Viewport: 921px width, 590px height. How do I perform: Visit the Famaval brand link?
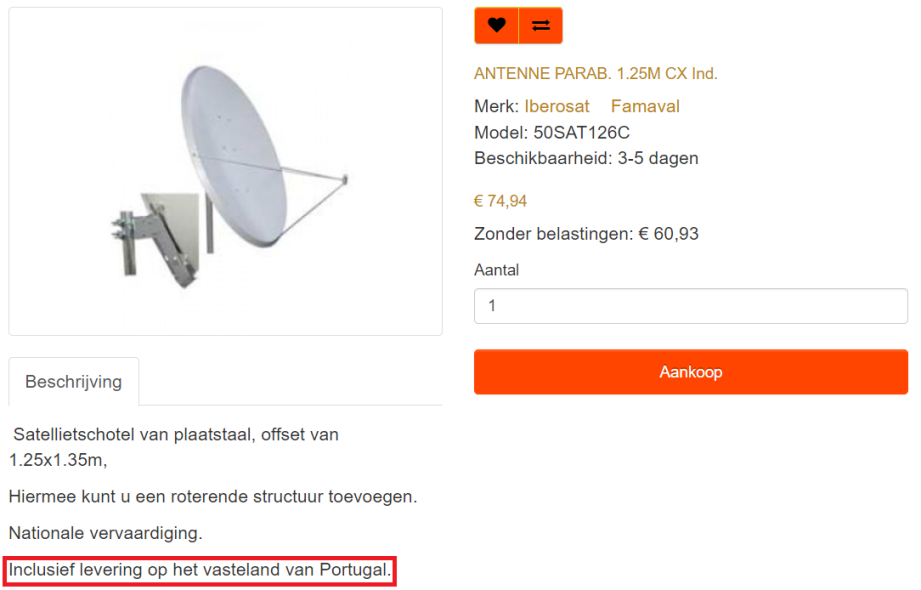pyautogui.click(x=645, y=106)
